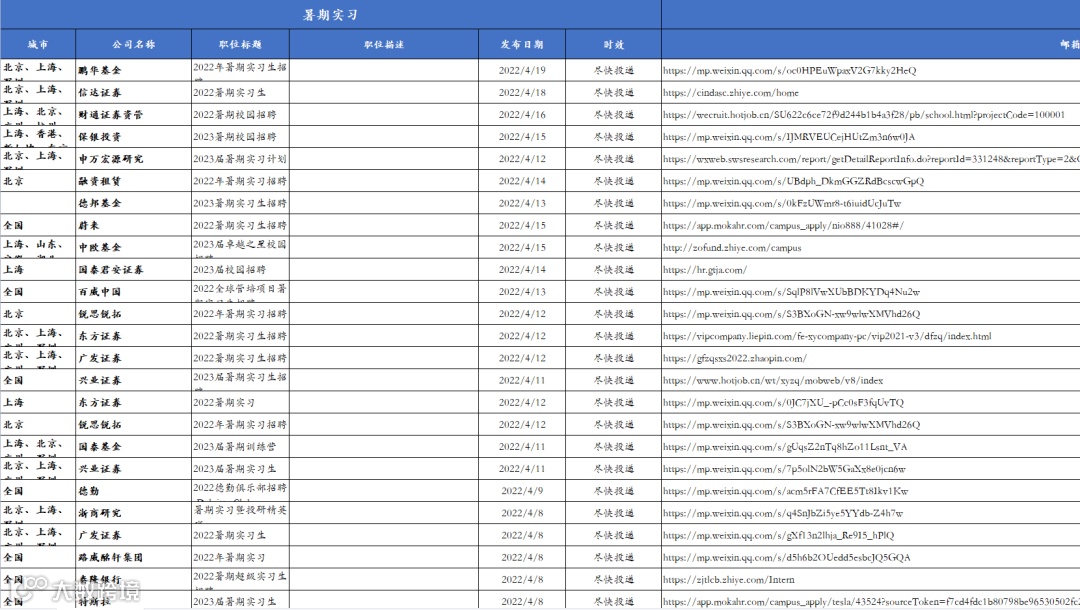This screenshot has width=1080, height=610.
Task: Open the zofund.zhiye.com/campus link
Action: [732, 248]
